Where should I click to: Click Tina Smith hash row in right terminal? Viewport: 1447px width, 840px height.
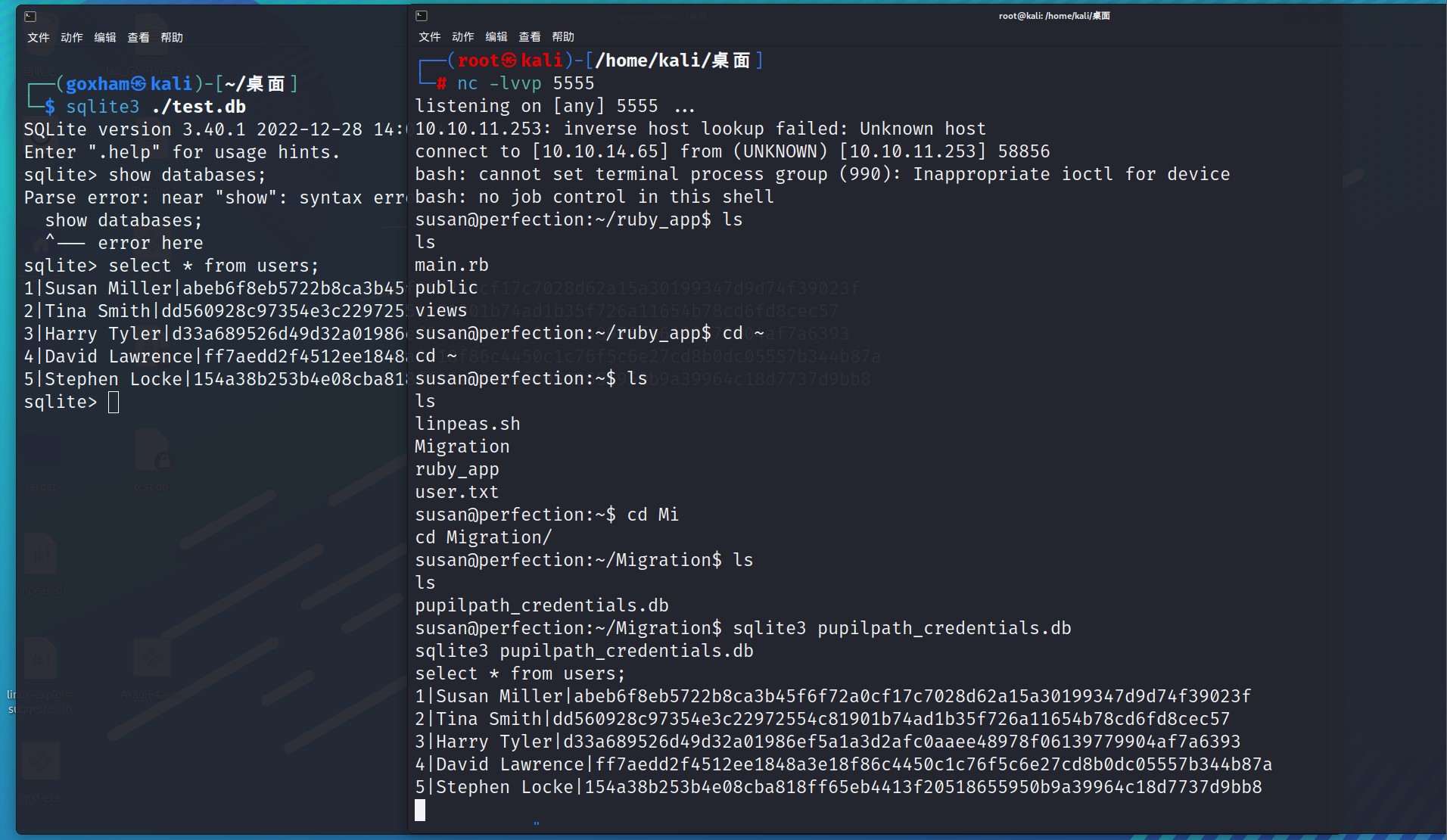click(822, 719)
